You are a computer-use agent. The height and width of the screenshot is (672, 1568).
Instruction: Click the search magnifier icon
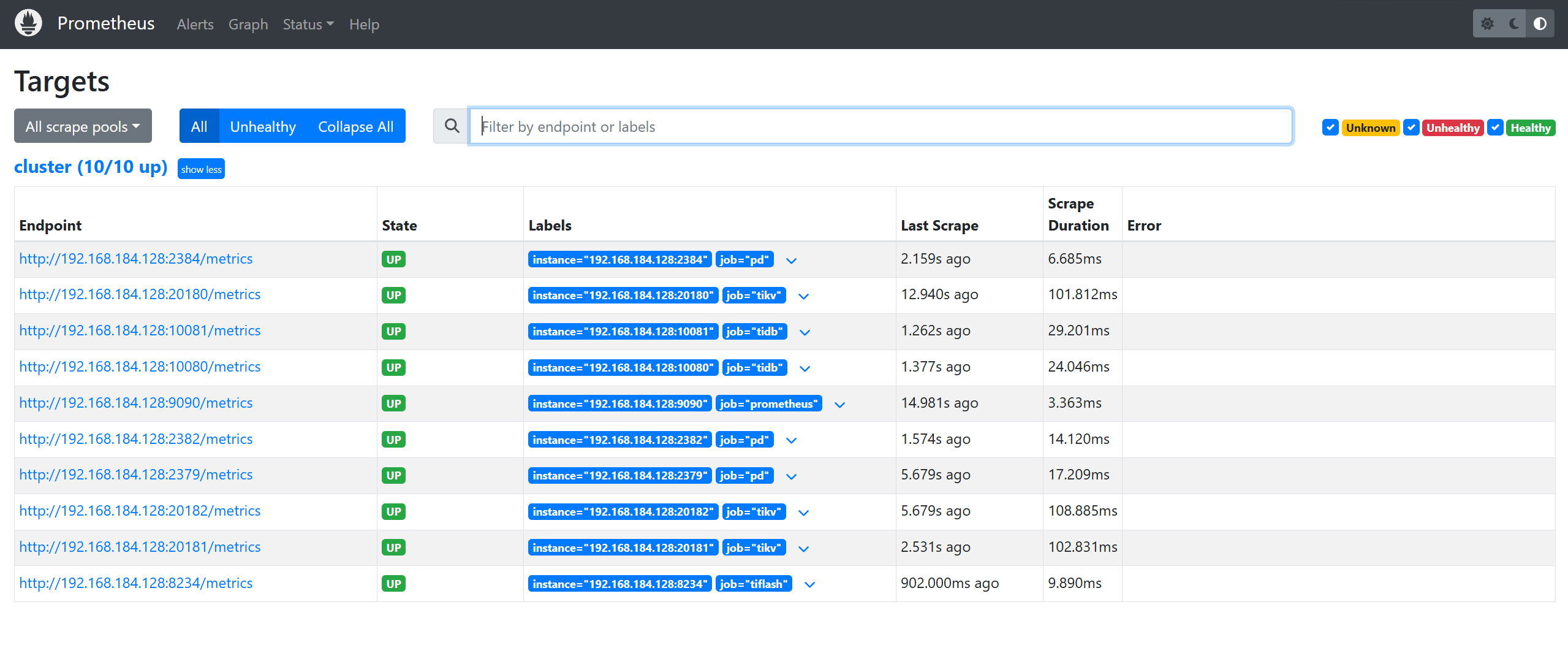pyautogui.click(x=452, y=126)
